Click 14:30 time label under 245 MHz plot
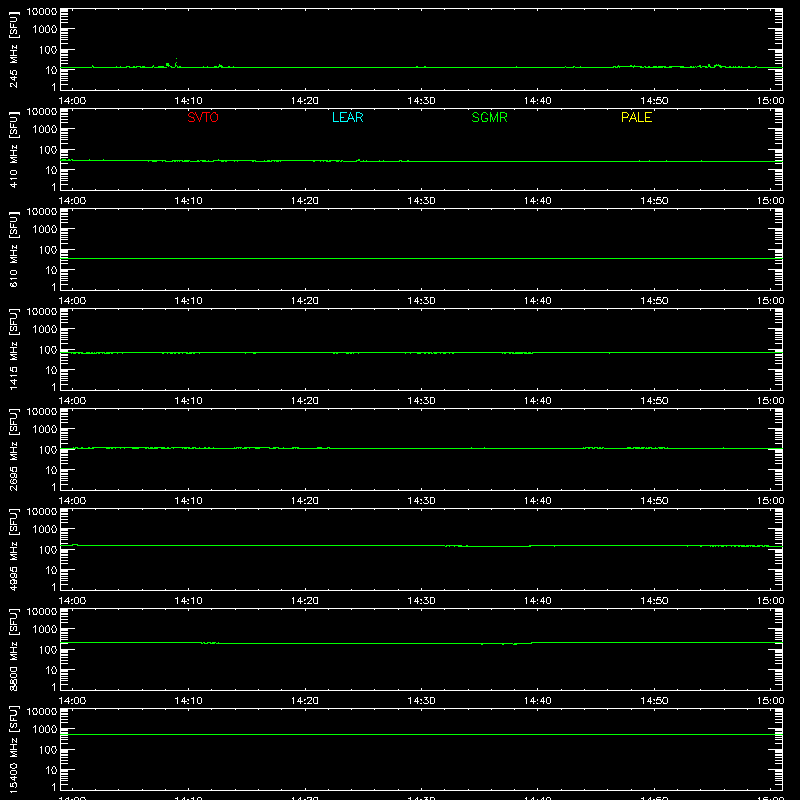Viewport: 800px width, 800px height. [x=421, y=101]
